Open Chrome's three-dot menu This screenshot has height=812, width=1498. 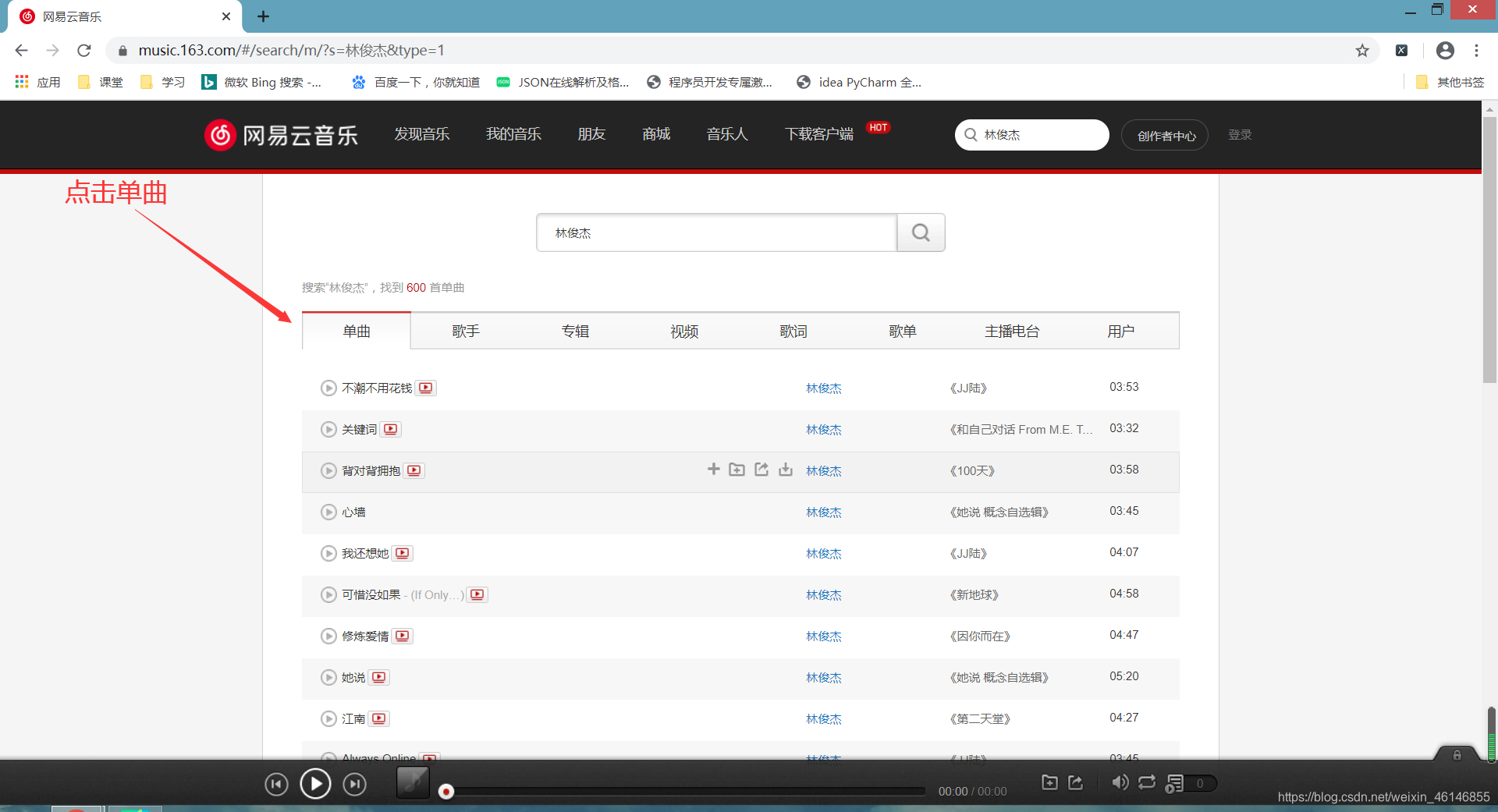click(x=1476, y=51)
